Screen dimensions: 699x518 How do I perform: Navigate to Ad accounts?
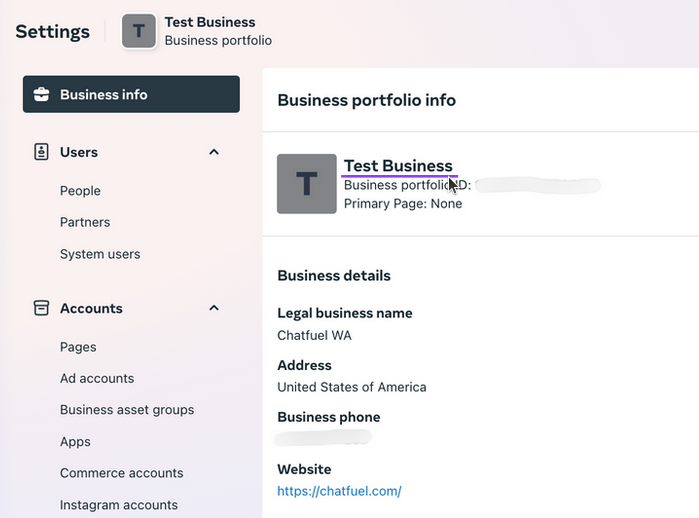pos(97,378)
